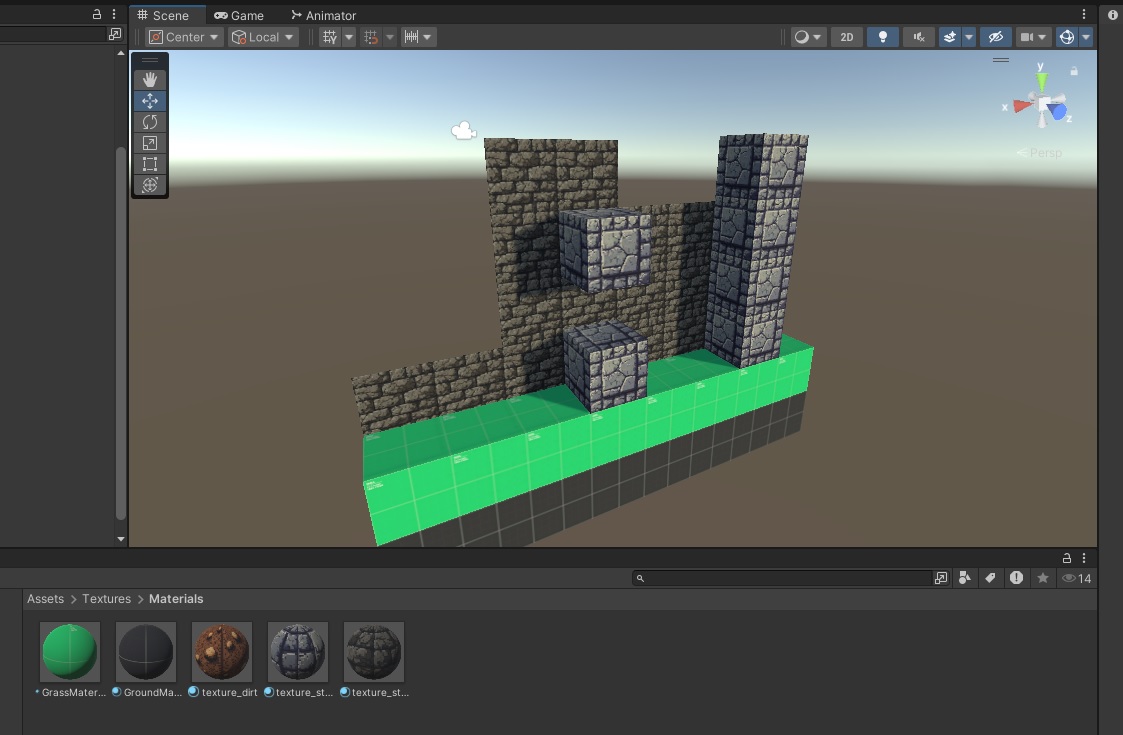Select the Rect tool

(x=150, y=164)
